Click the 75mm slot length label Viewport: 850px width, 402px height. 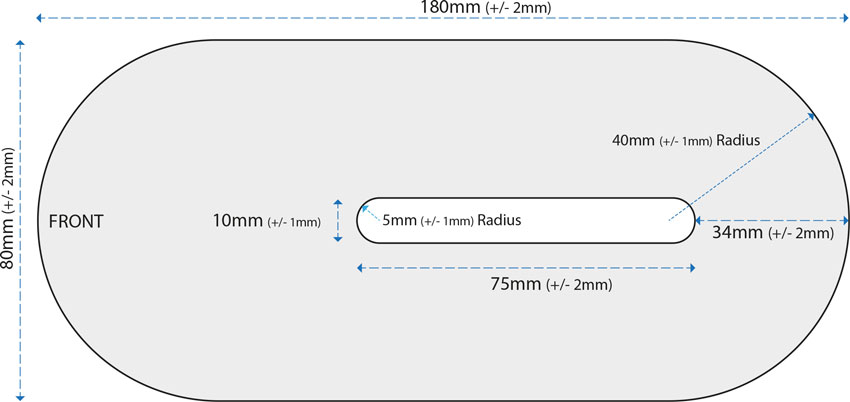pyautogui.click(x=551, y=284)
